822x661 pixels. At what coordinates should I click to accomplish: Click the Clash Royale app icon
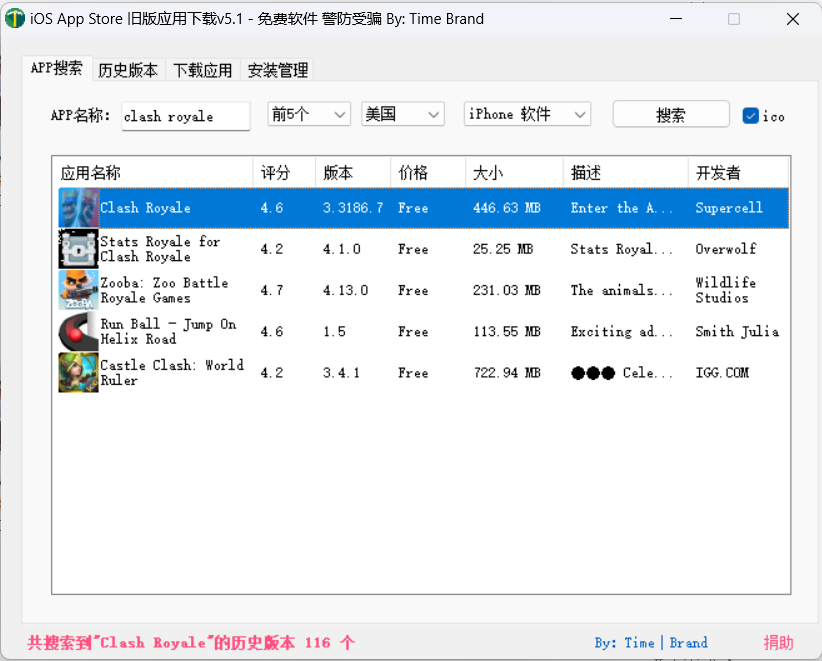pos(78,208)
